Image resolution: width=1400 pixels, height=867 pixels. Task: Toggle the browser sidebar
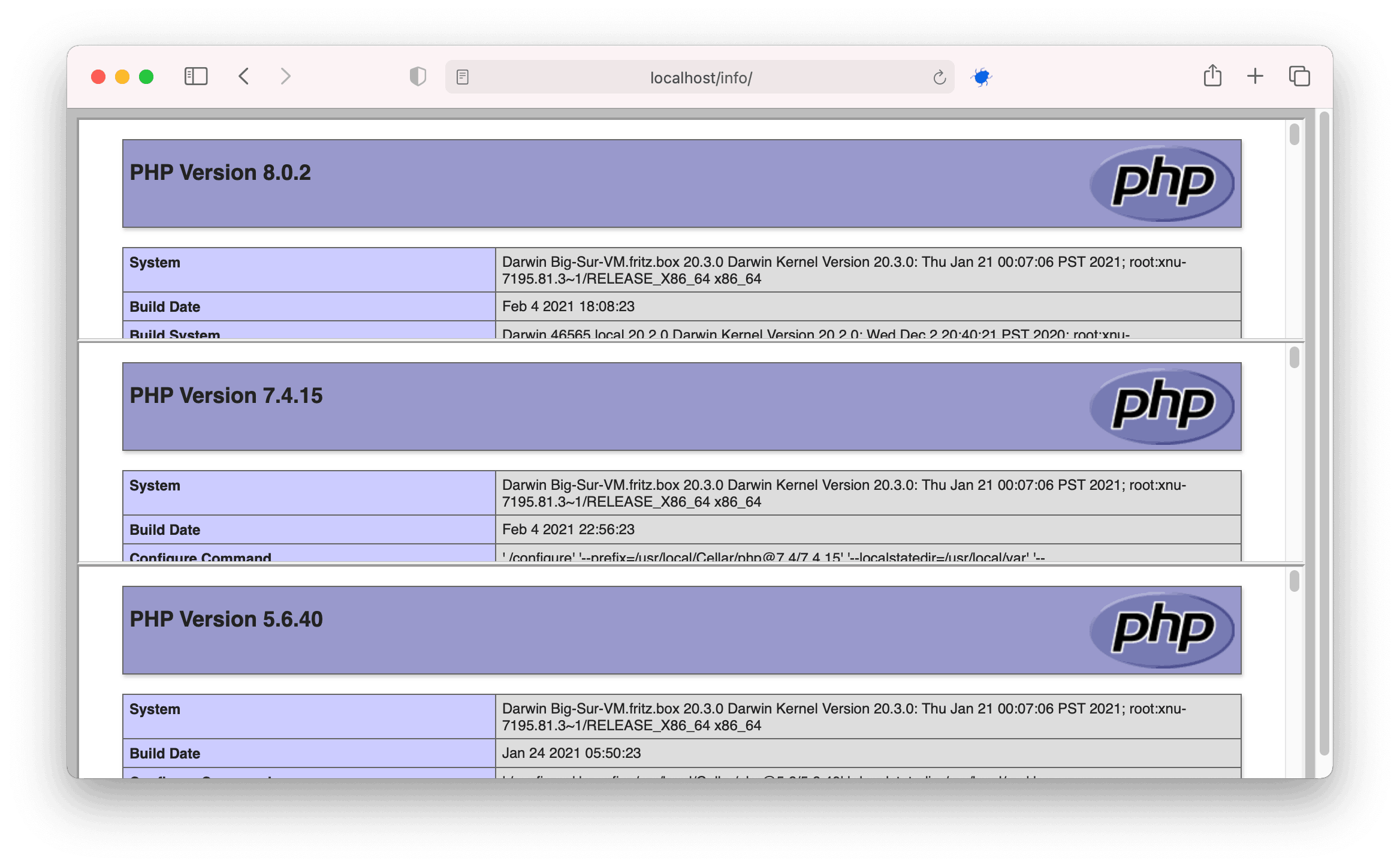(x=195, y=76)
